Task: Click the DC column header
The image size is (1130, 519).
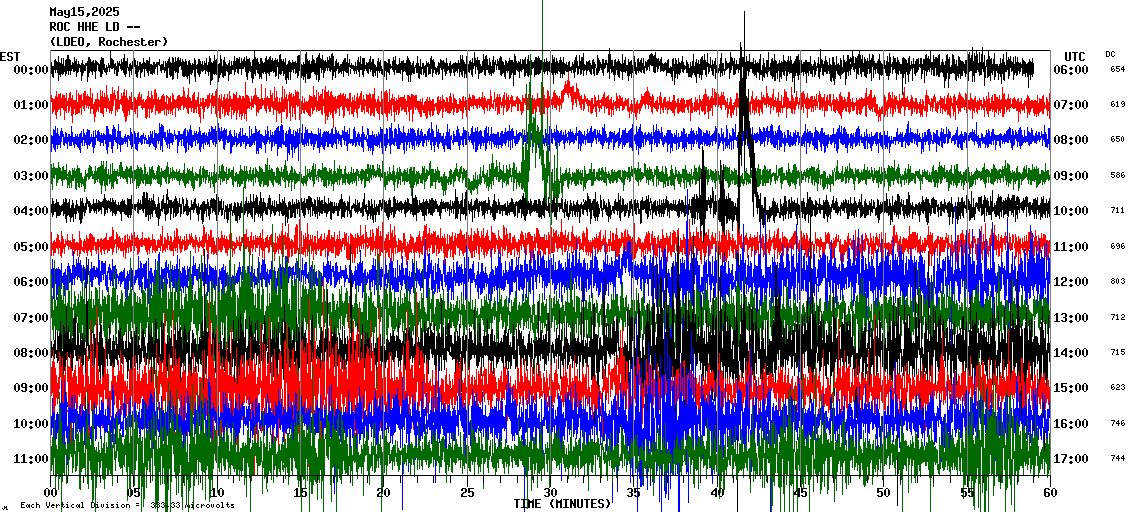Action: (1110, 54)
